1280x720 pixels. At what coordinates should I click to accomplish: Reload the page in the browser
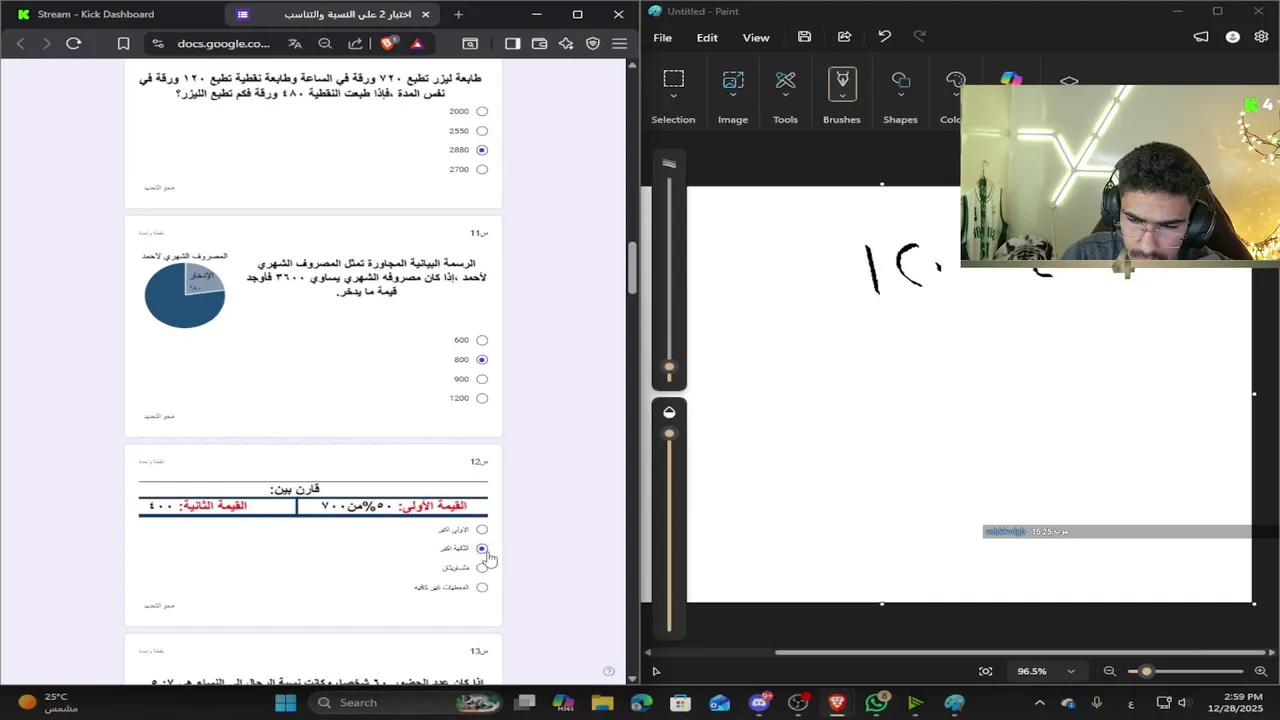(x=73, y=43)
